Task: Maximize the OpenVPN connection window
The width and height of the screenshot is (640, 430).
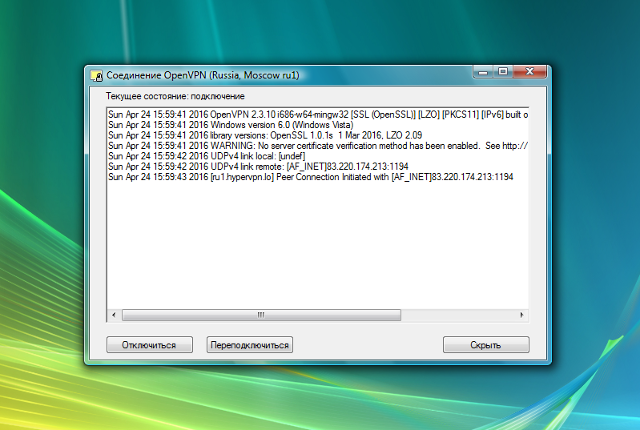Action: point(503,72)
